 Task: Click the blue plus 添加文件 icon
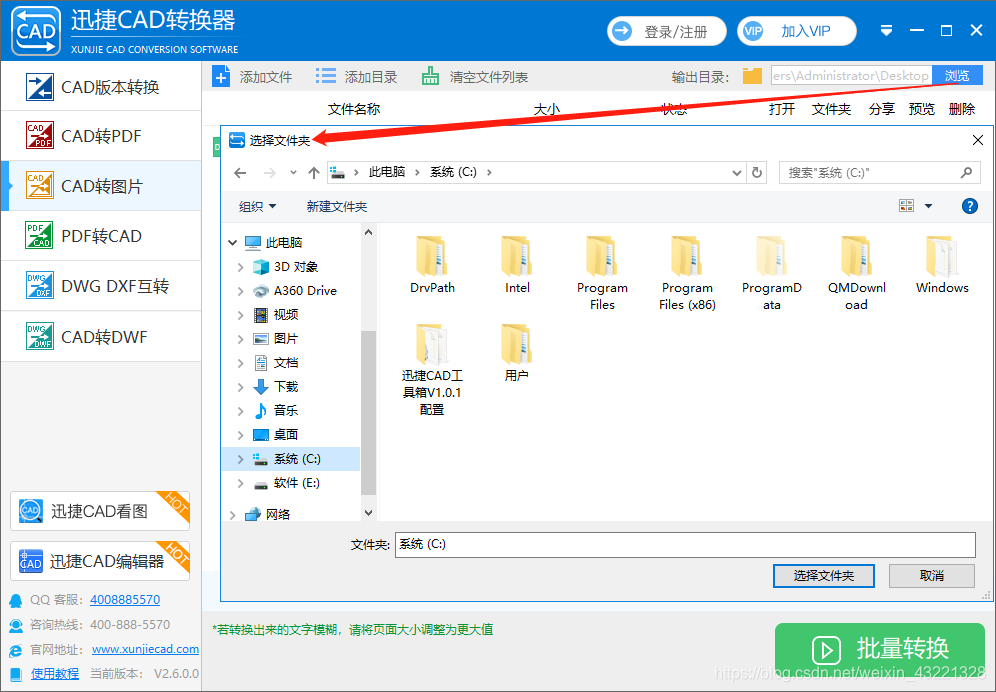[x=220, y=77]
